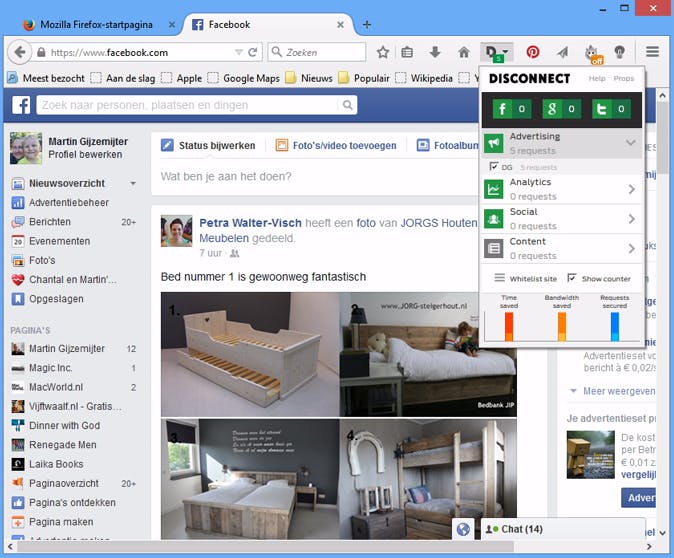Click the Pinterest toolbar icon
This screenshot has height=558, width=674.
point(533,52)
